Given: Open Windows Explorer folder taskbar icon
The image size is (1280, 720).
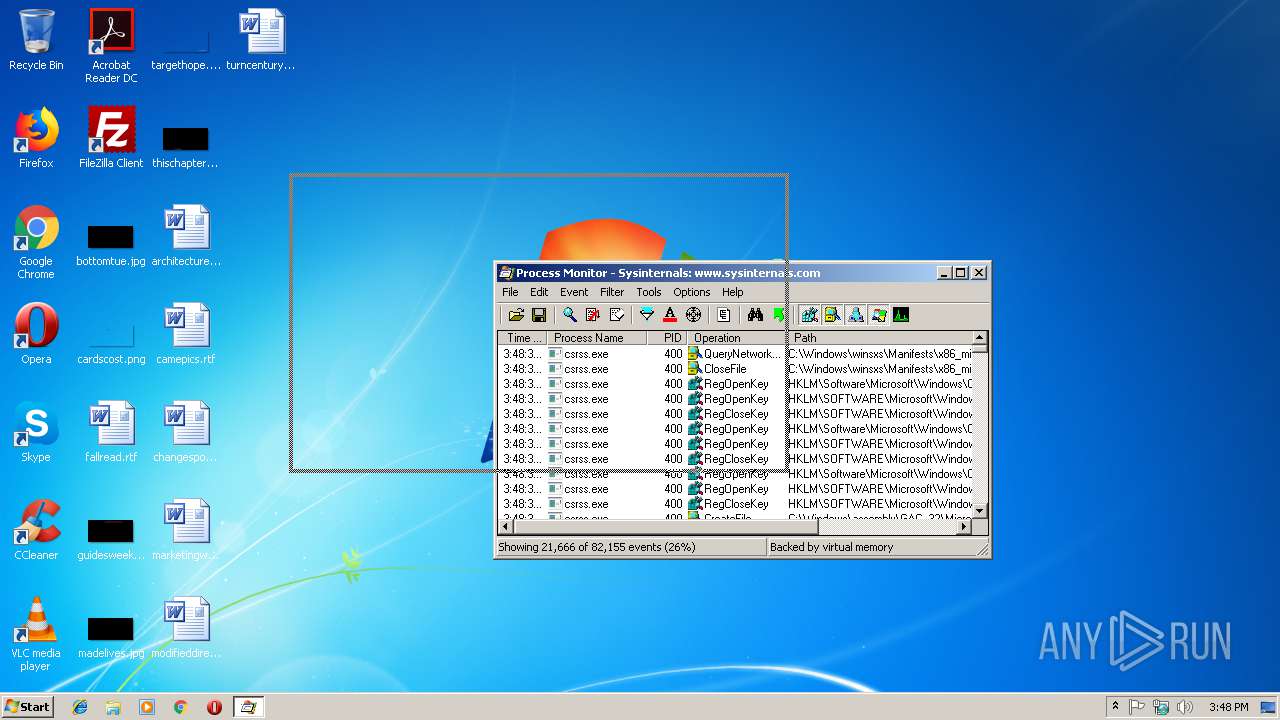Looking at the screenshot, I should pos(113,707).
